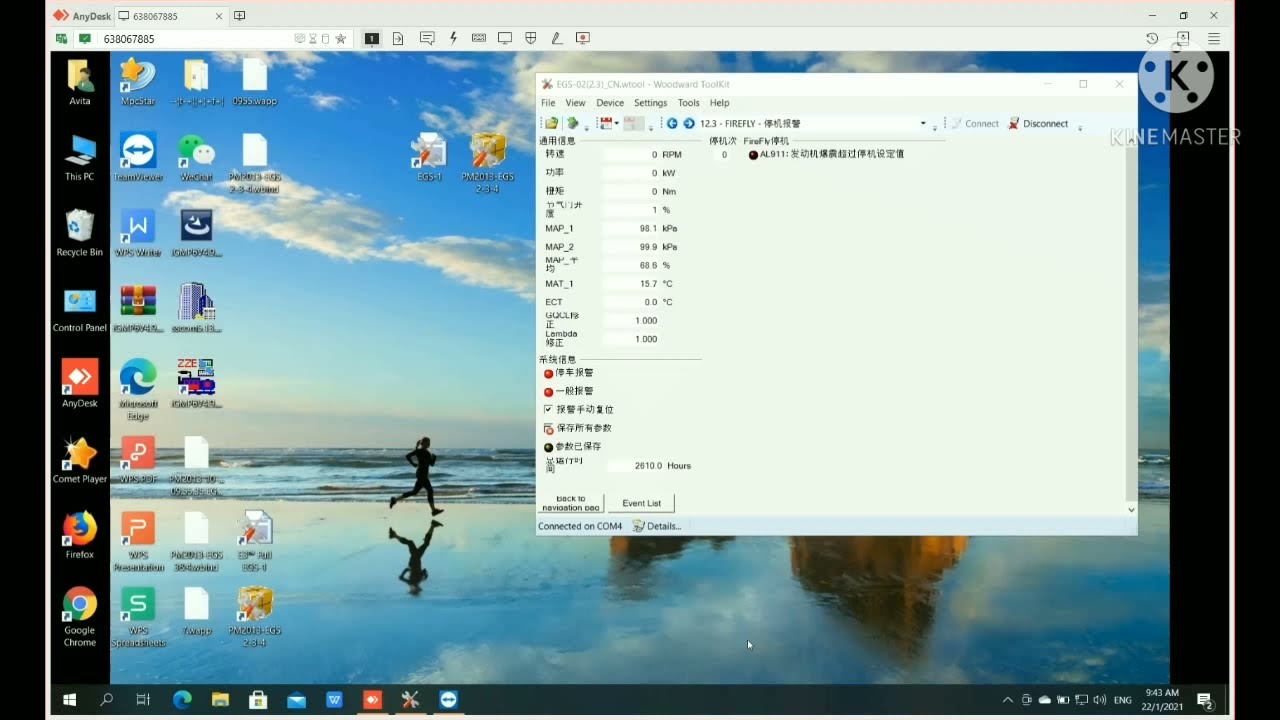Click the 参数已保存 dark indicator
The height and width of the screenshot is (720, 1280).
click(548, 447)
